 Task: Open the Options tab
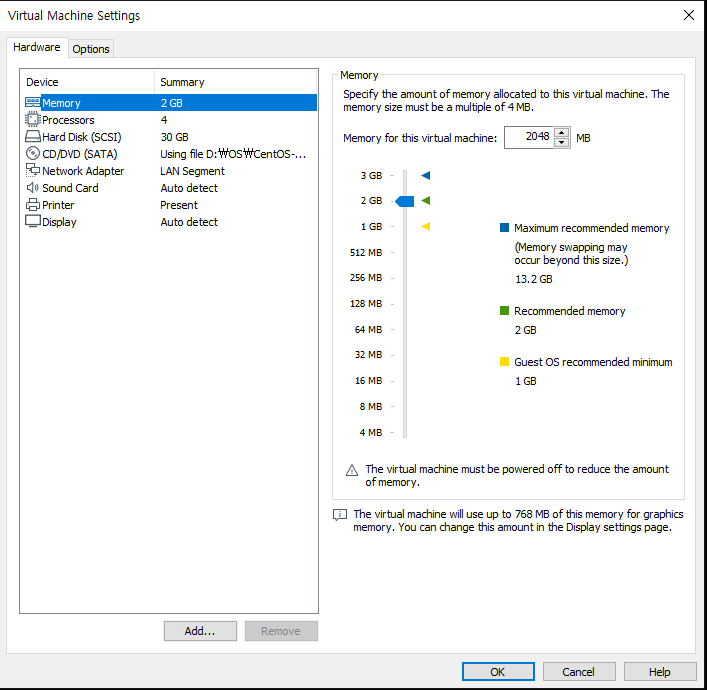(x=91, y=49)
